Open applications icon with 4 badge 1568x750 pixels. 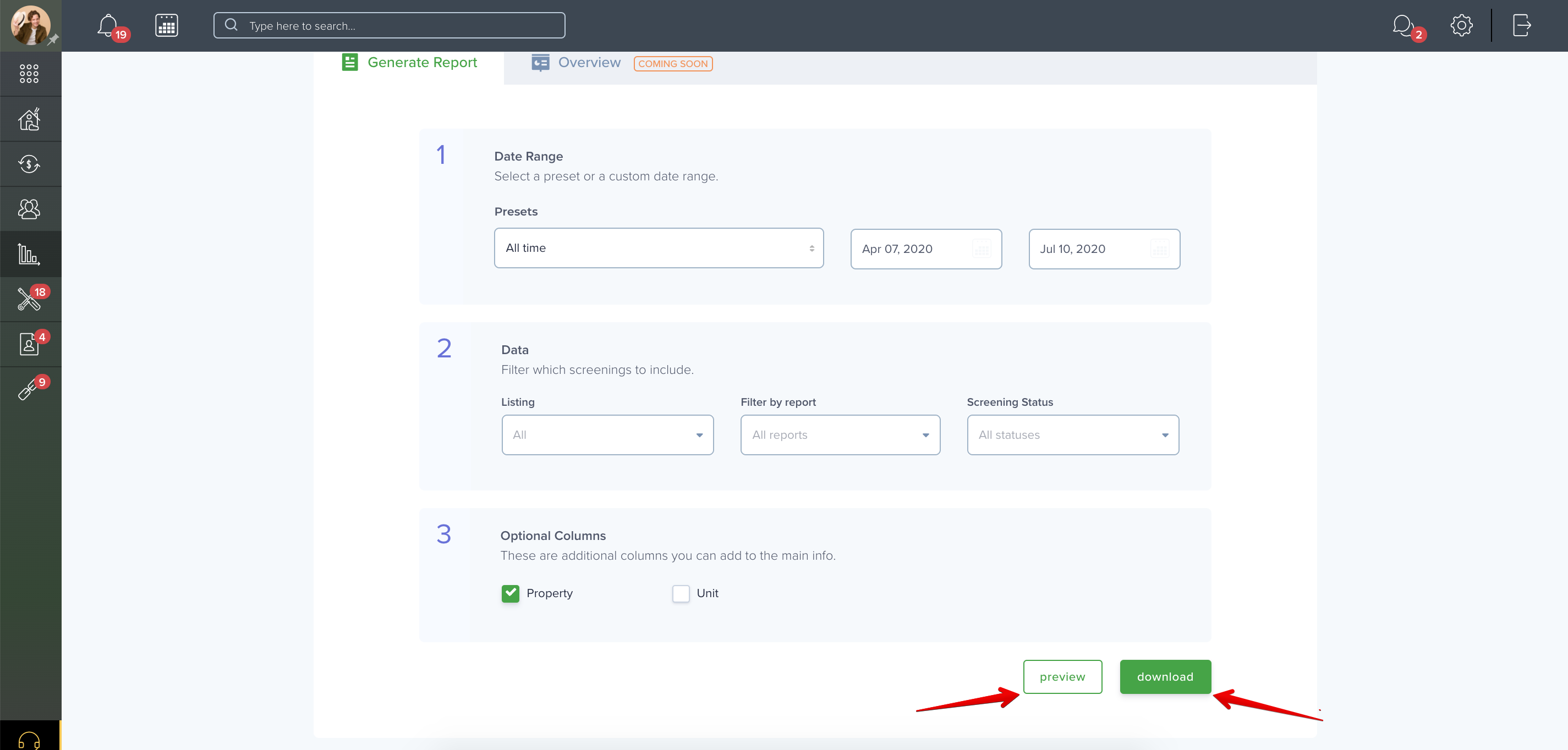point(29,344)
